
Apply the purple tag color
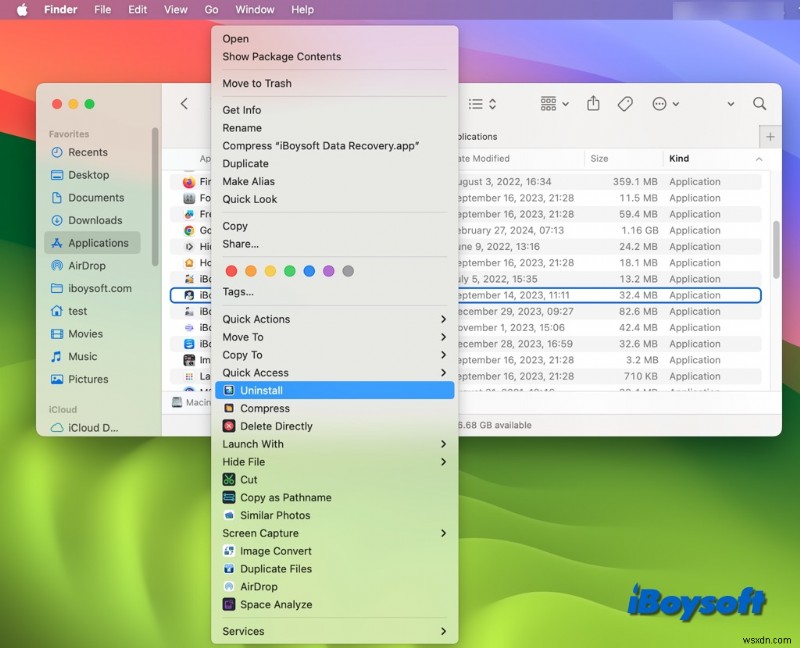pos(329,271)
